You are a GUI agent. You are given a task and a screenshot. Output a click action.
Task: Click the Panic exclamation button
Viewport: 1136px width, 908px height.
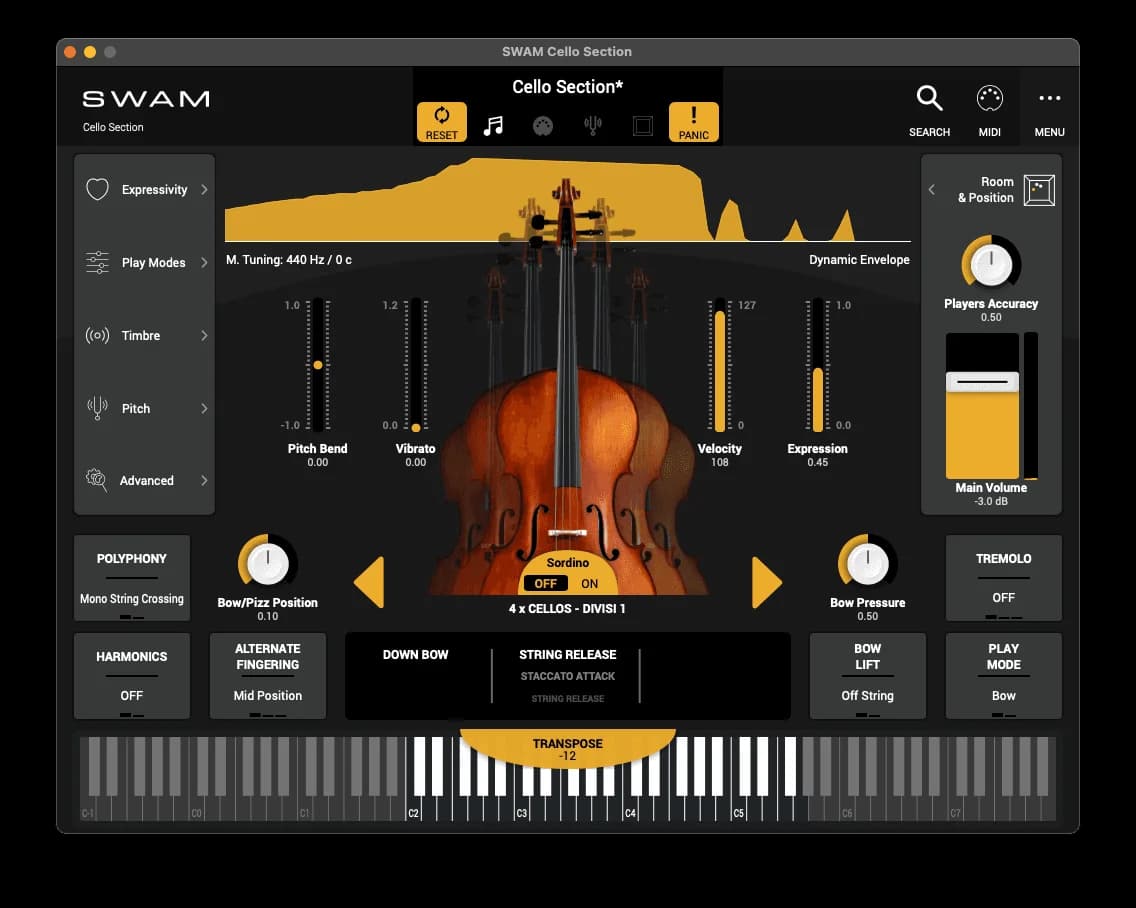tap(693, 122)
